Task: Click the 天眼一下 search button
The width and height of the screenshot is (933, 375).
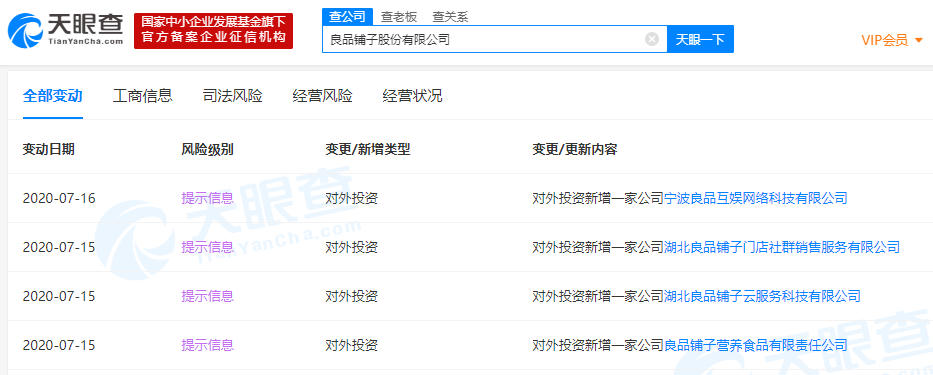Action: click(x=700, y=39)
